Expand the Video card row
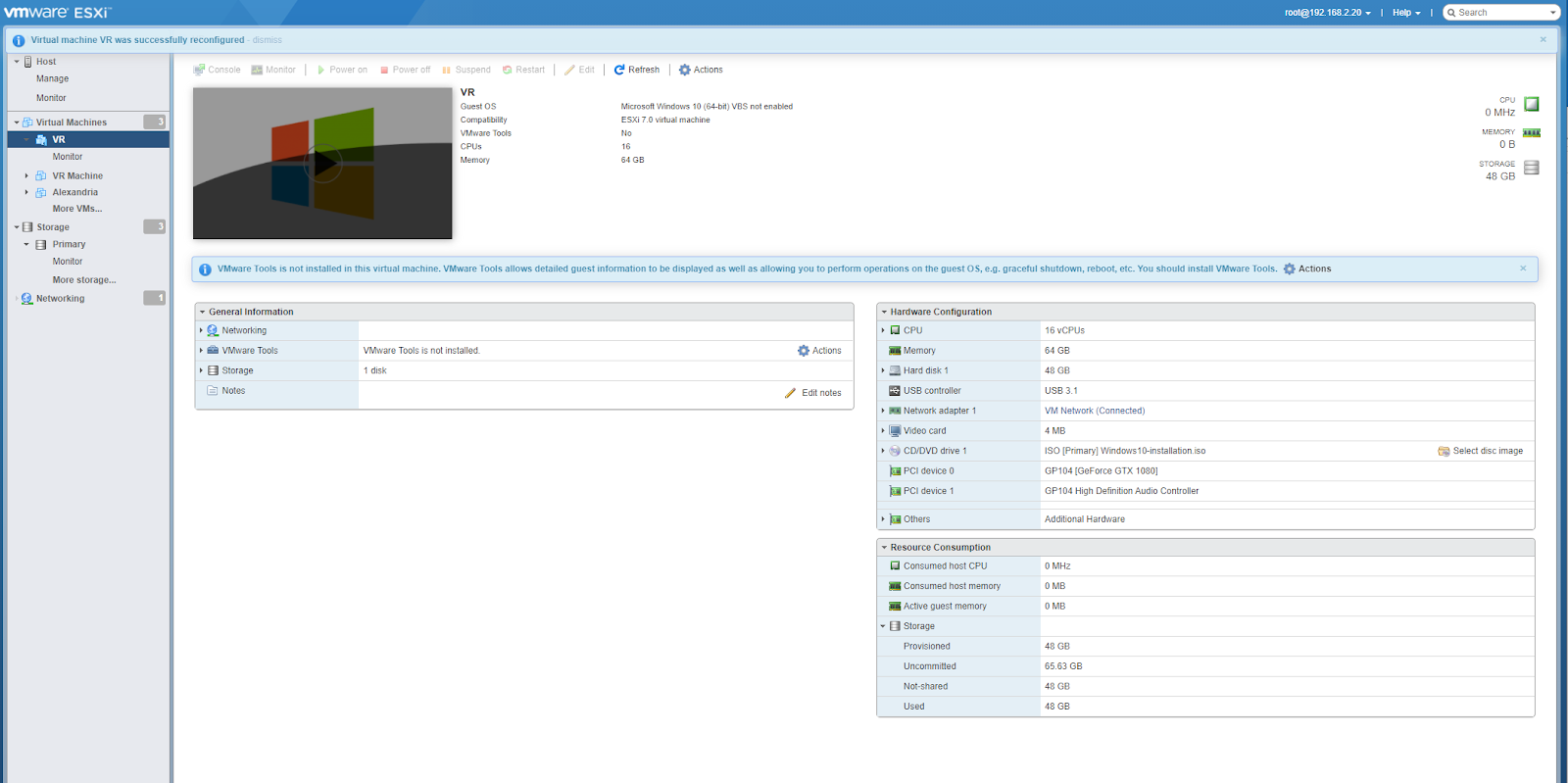 883,431
